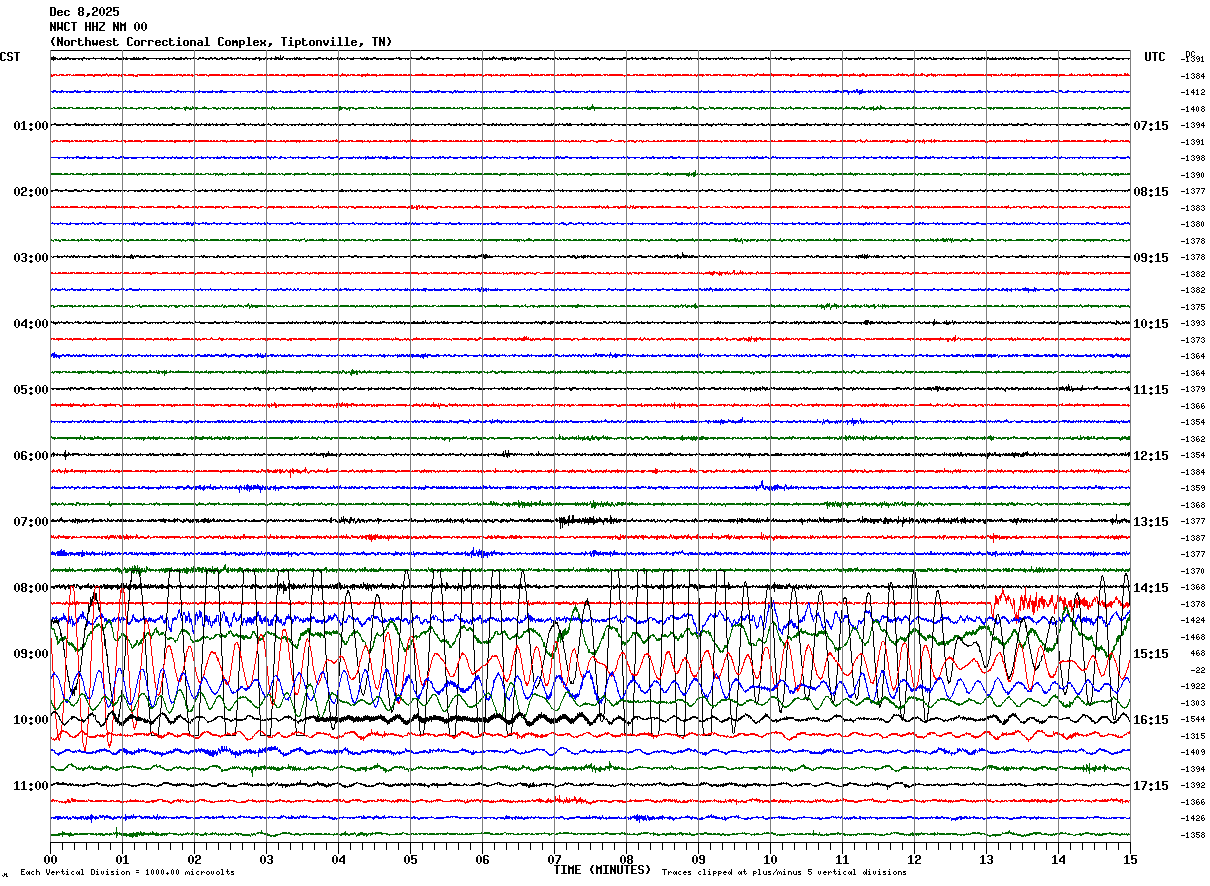Click the traces clipped footnote text
Screen dimensions: 1210x886
[x=783, y=873]
